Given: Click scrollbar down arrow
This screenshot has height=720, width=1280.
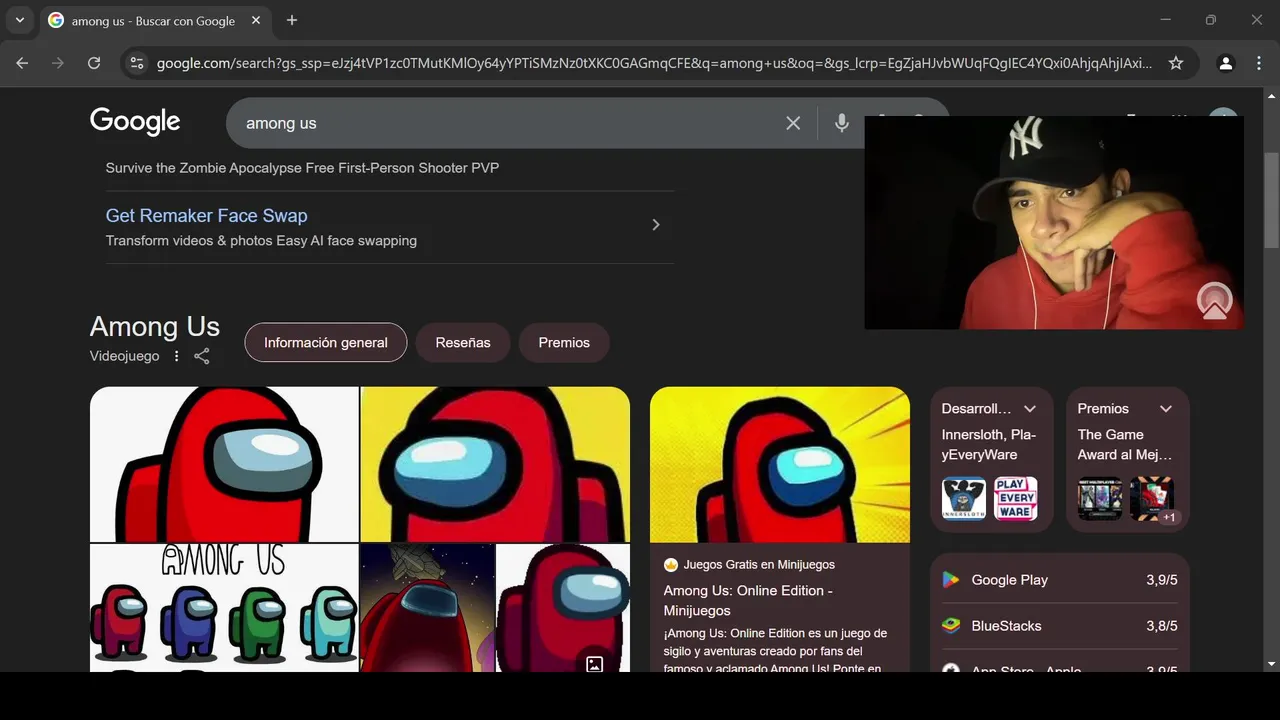Looking at the screenshot, I should (x=1271, y=664).
